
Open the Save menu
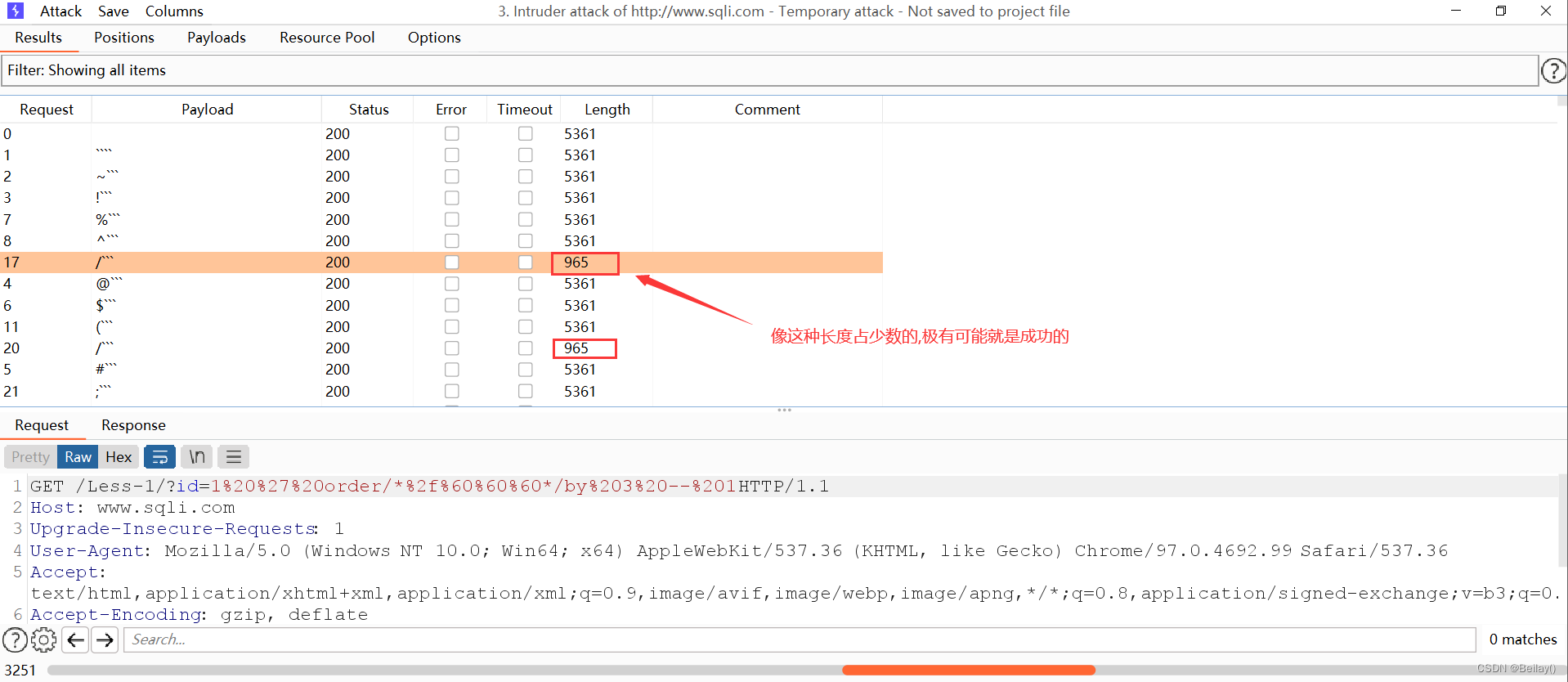click(114, 11)
